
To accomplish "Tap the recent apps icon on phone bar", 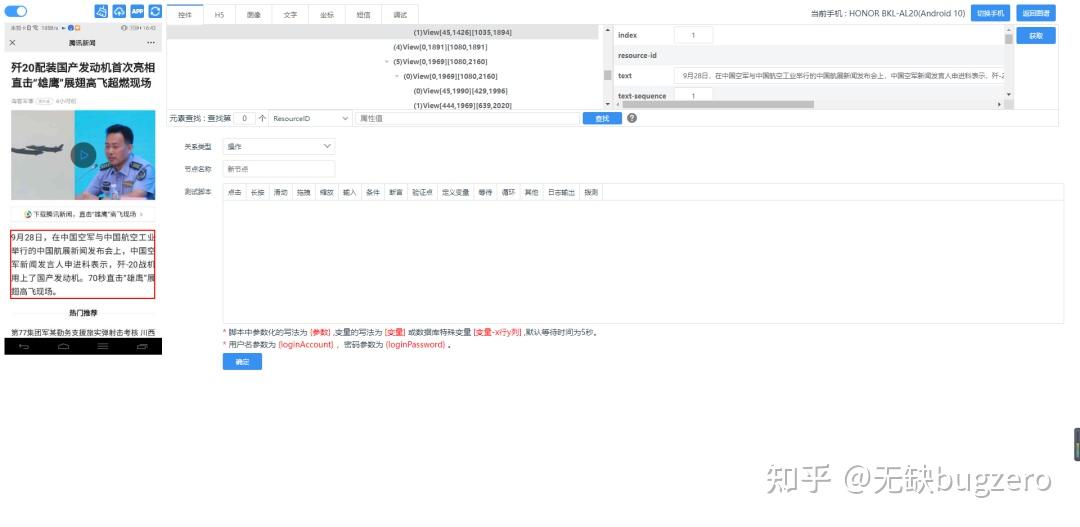I will (142, 347).
